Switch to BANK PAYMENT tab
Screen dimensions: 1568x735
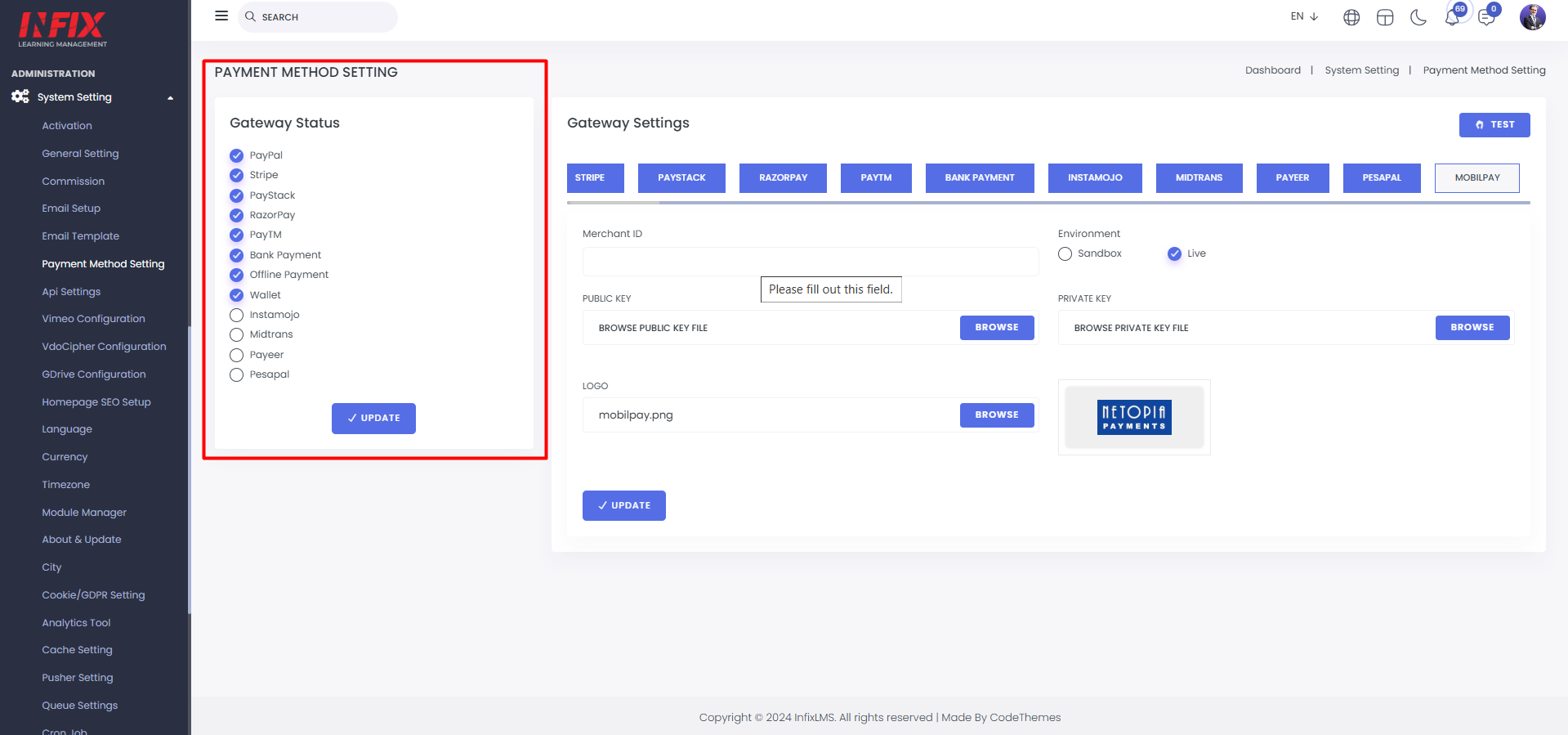coord(980,177)
